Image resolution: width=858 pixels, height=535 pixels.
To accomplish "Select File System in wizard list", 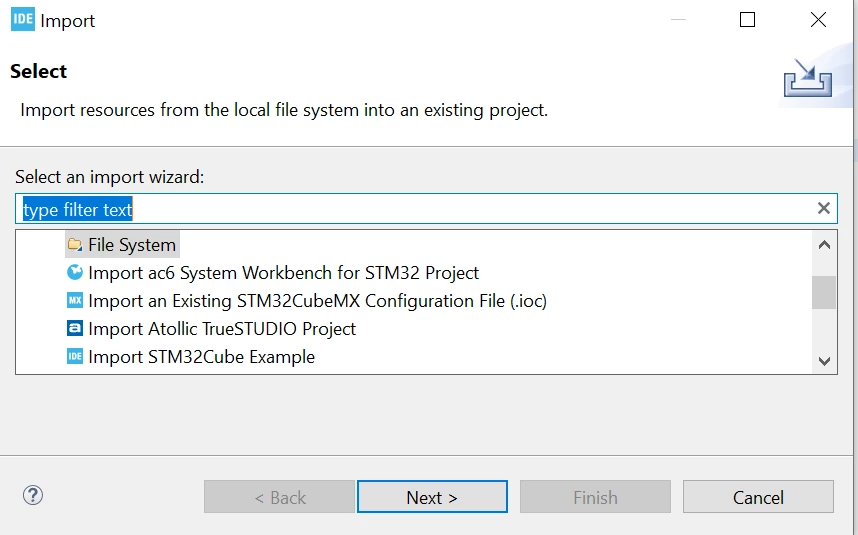I will 132,245.
